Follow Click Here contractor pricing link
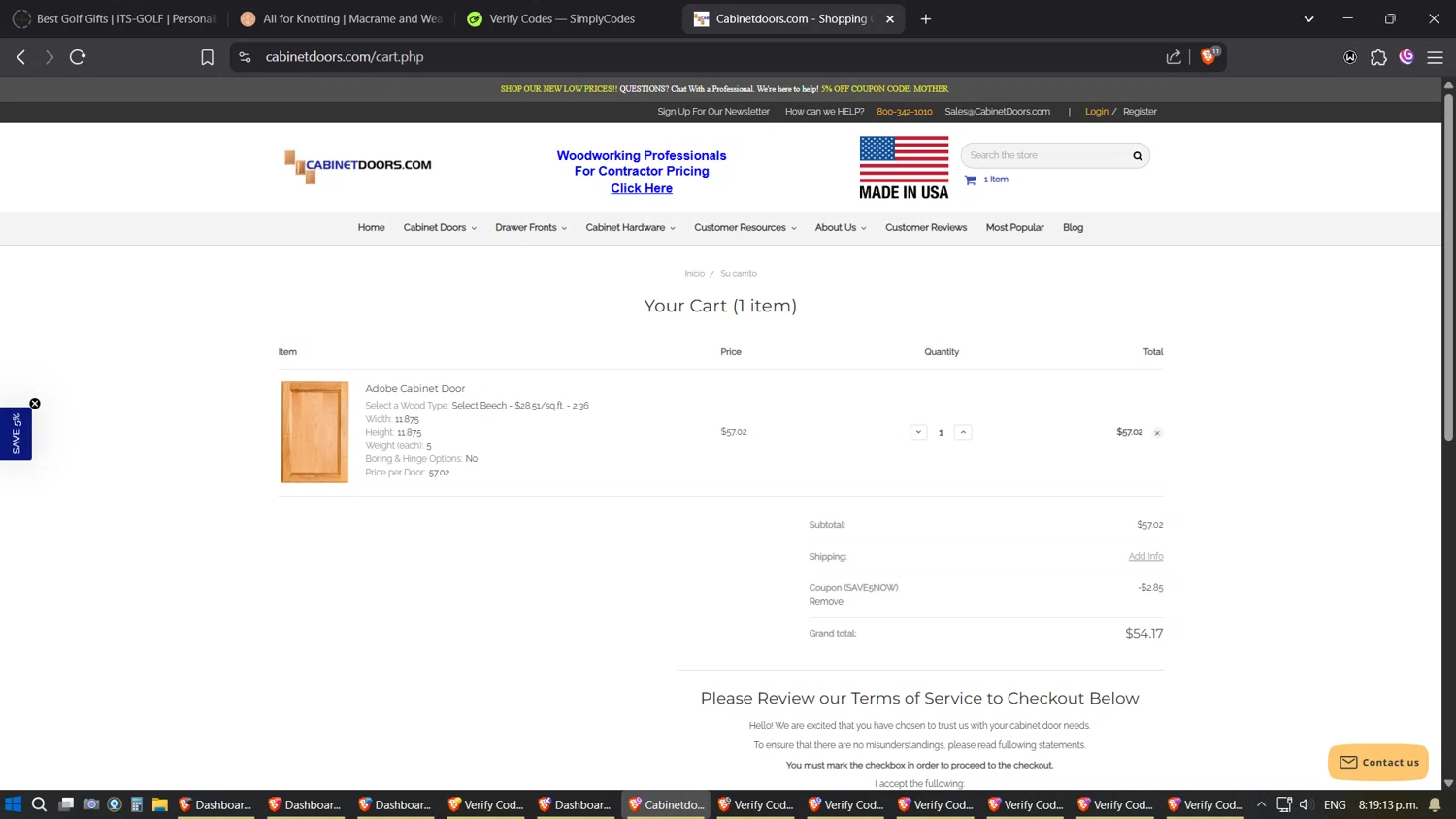Screen dimensions: 1456x819 click(642, 188)
